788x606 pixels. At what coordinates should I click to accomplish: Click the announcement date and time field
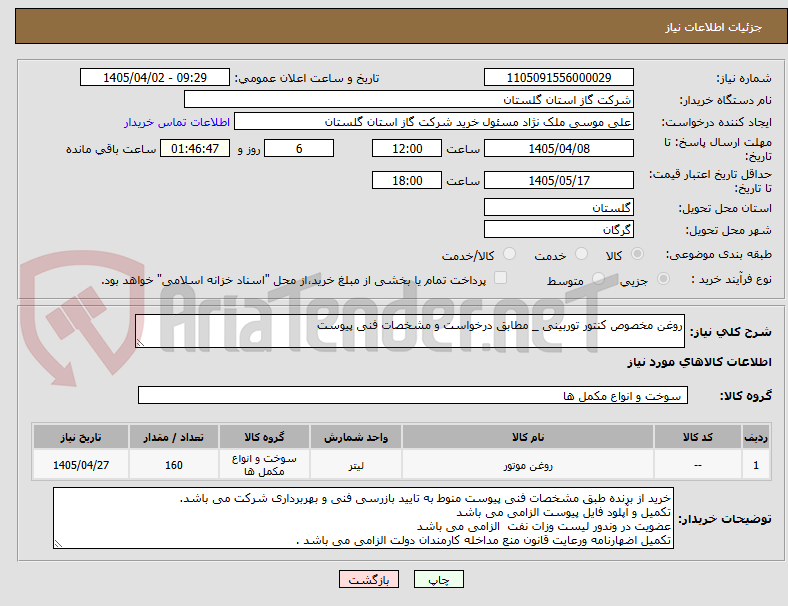pyautogui.click(x=155, y=77)
